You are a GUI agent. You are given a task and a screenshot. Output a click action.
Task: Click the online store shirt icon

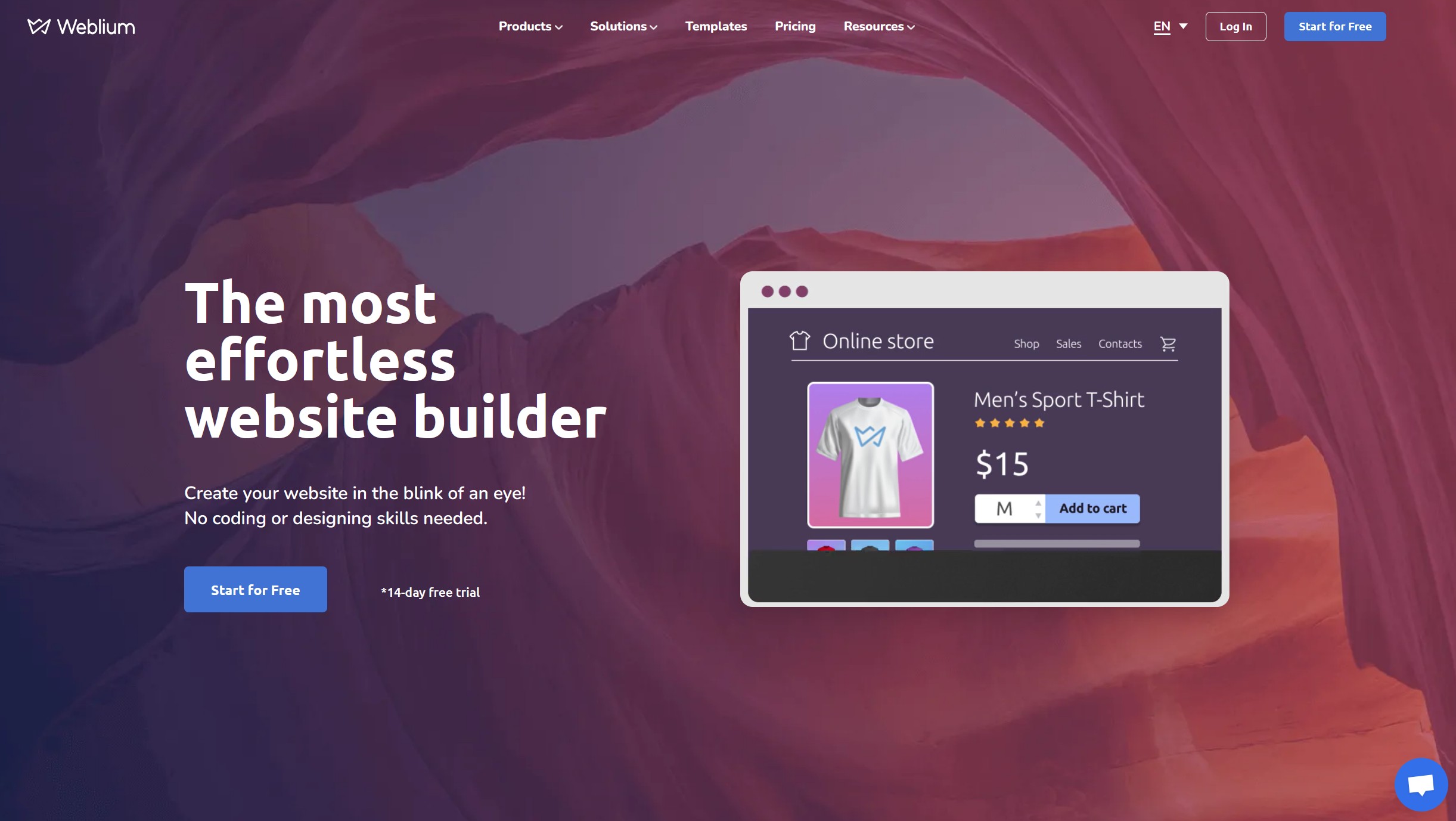(x=799, y=341)
